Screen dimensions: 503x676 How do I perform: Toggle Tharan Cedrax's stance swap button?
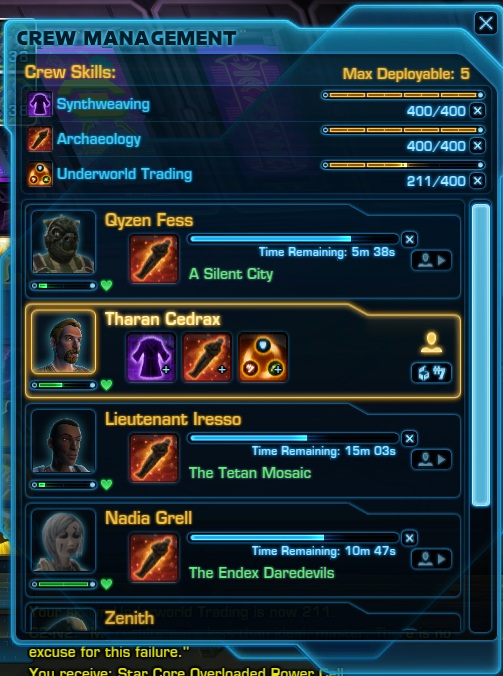(431, 373)
